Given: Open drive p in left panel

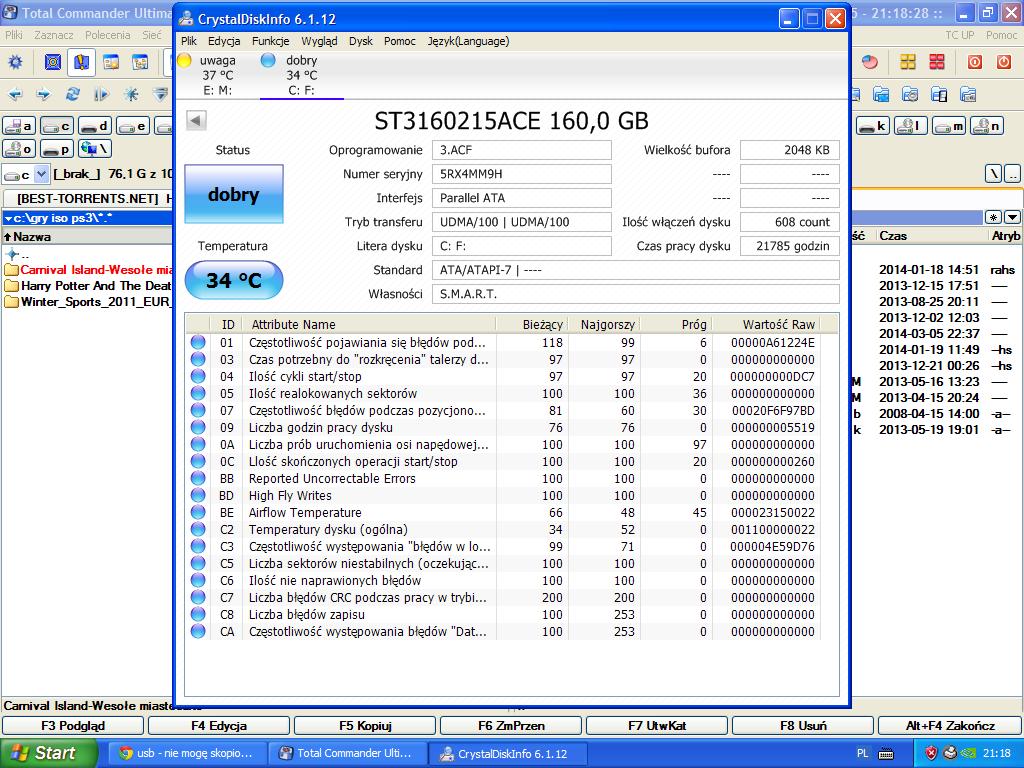Looking at the screenshot, I should click(57, 149).
